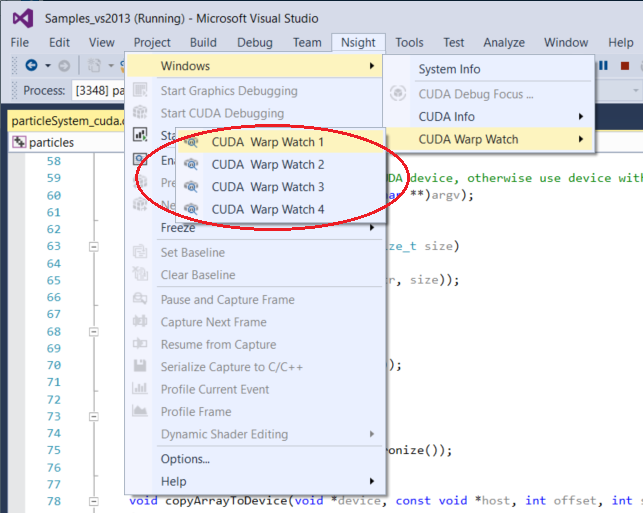Click the CUDA Warp Watch 3 icon
This screenshot has height=513, width=643.
[191, 187]
